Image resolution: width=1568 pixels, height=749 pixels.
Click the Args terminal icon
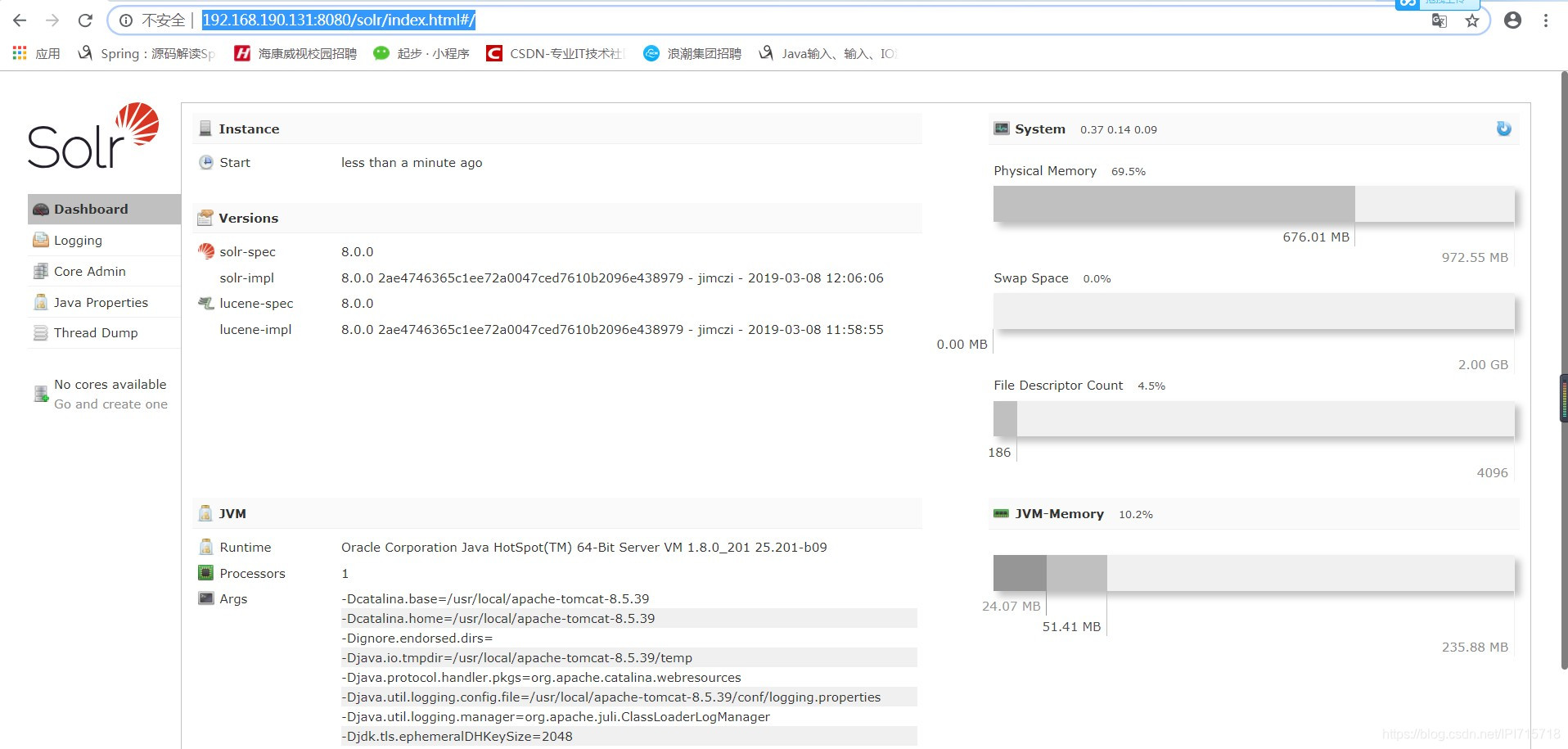coord(206,598)
